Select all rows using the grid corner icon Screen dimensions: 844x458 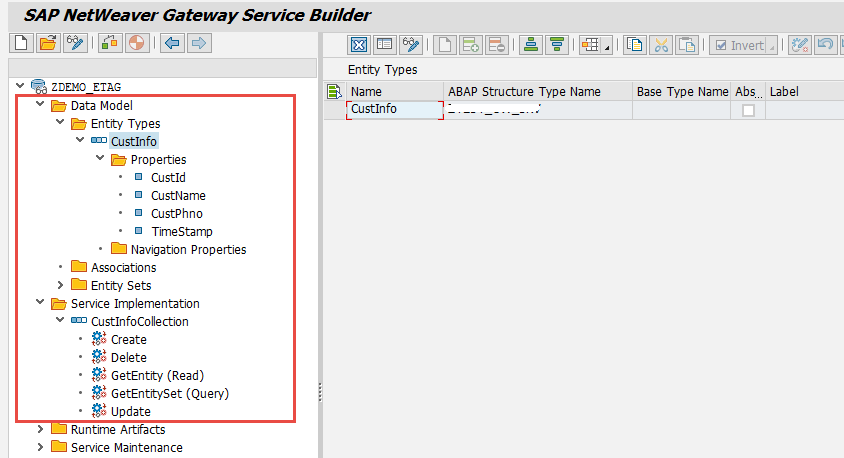click(334, 91)
